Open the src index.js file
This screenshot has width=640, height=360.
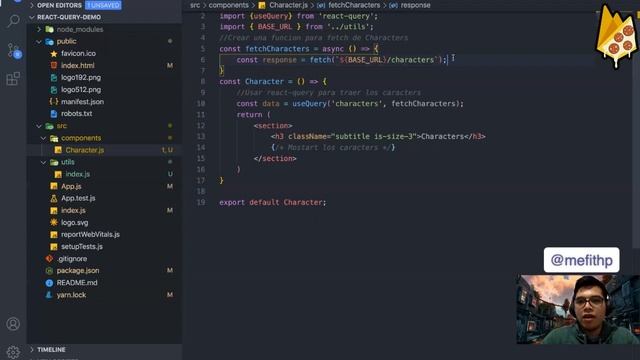pyautogui.click(x=73, y=211)
